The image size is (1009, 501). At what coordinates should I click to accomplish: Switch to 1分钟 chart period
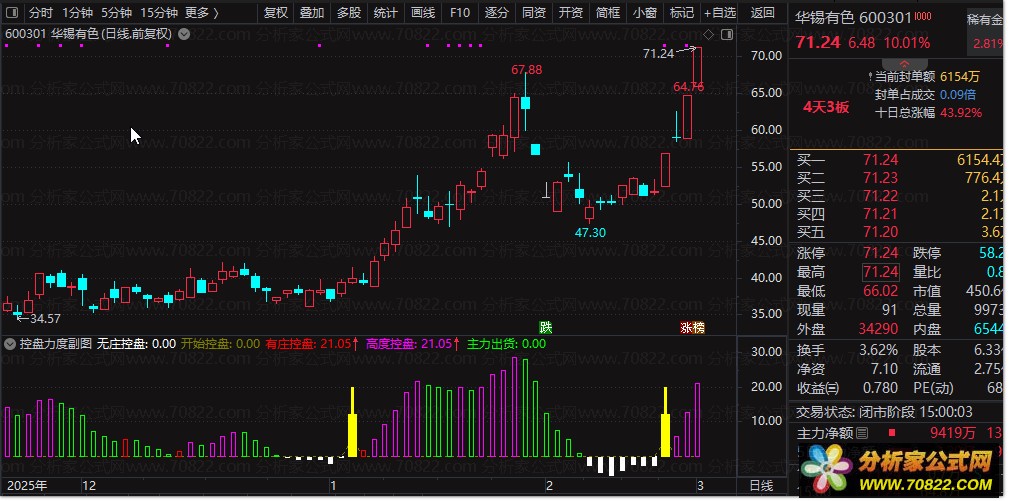(78, 12)
